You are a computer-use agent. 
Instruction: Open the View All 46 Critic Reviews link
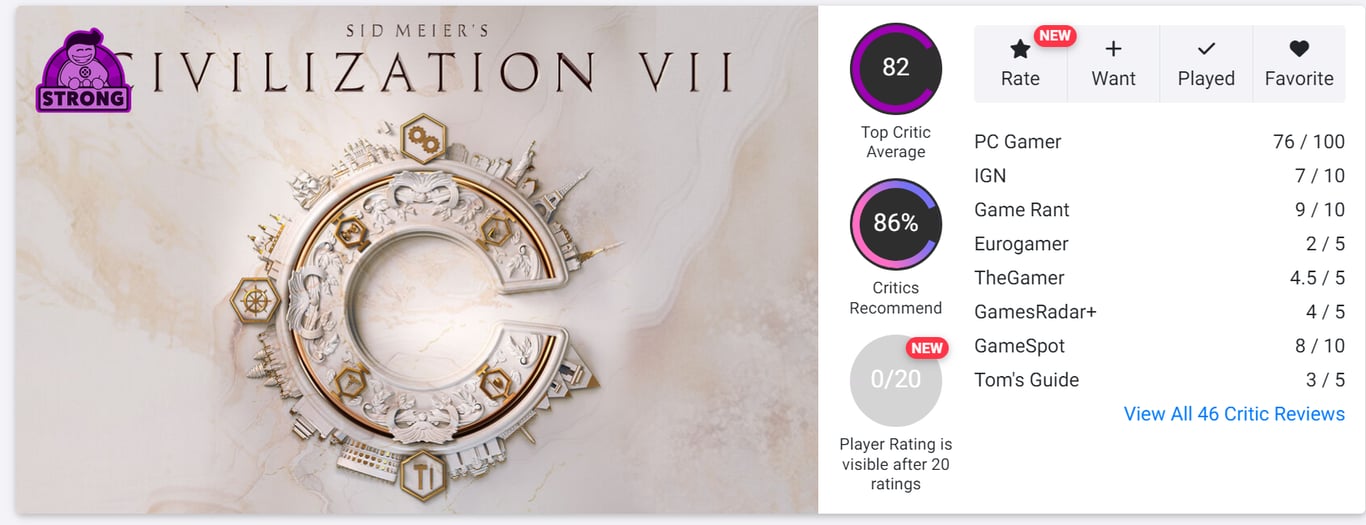point(1234,414)
